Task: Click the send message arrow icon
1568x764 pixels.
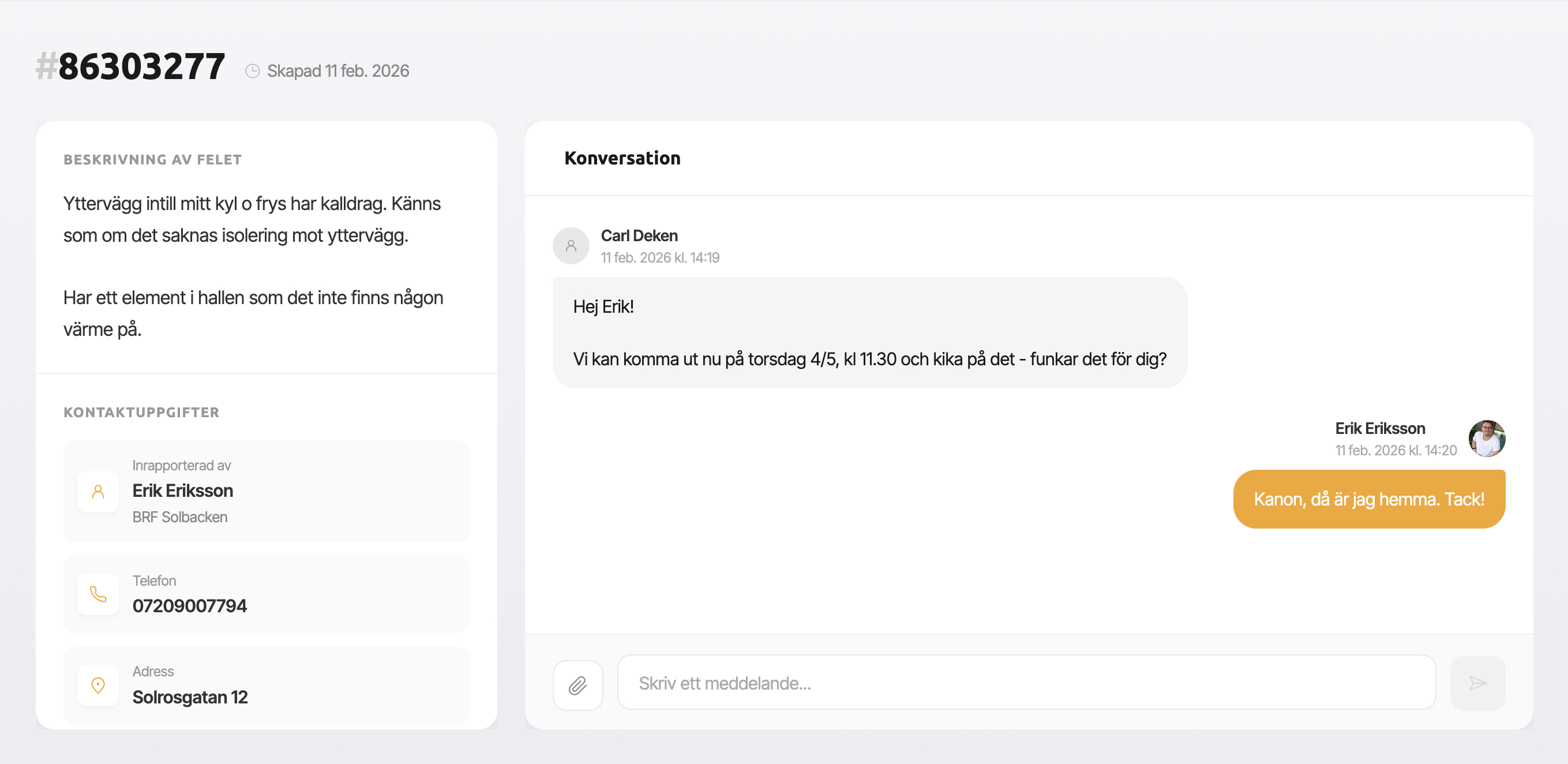Action: click(x=1477, y=683)
